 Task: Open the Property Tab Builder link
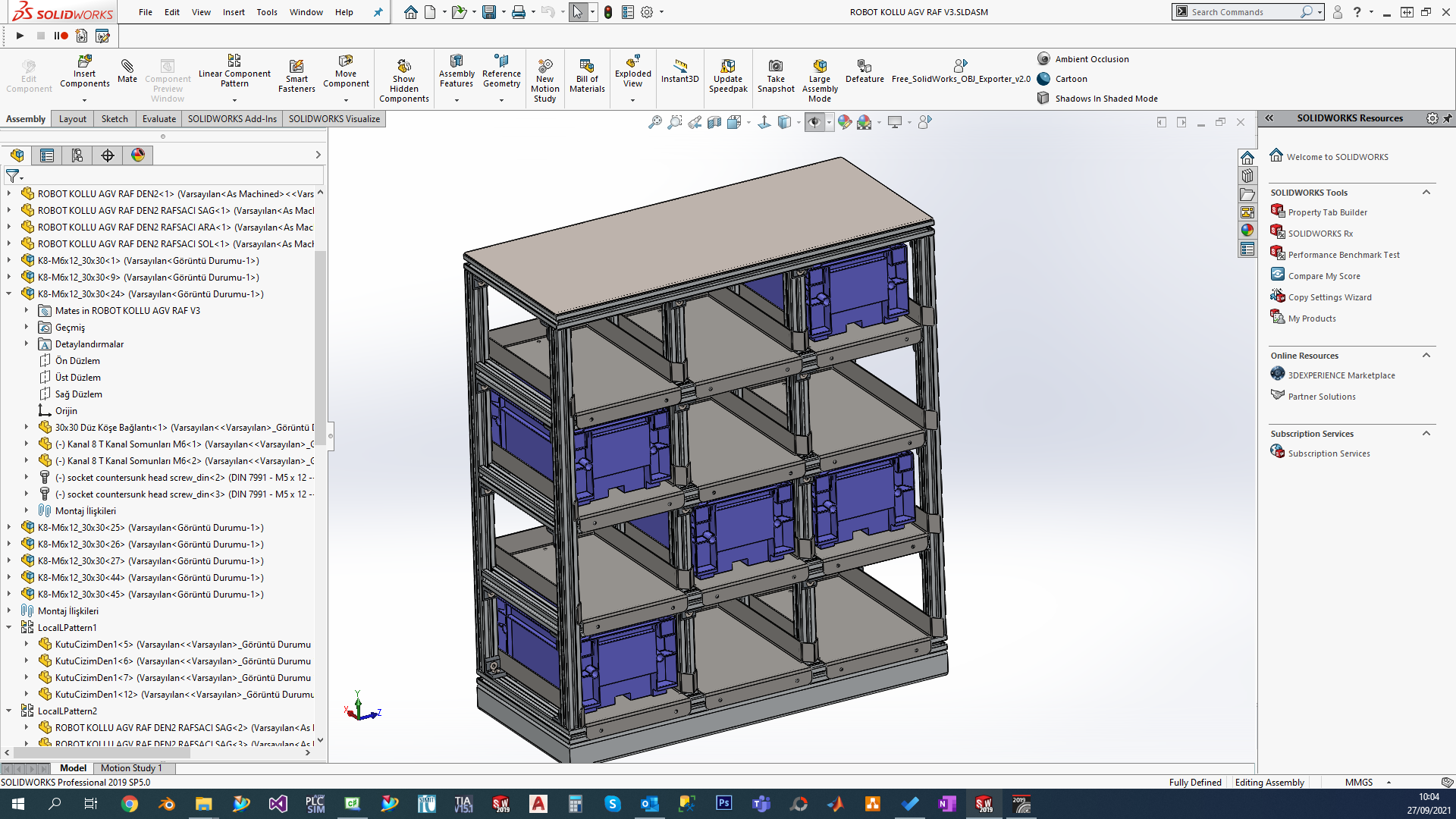click(1327, 212)
